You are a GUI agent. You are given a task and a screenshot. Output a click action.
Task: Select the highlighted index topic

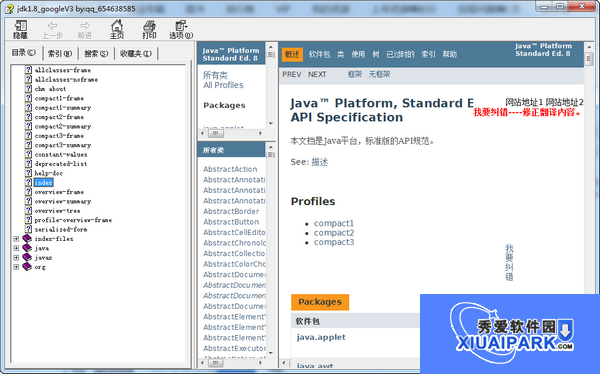point(43,183)
